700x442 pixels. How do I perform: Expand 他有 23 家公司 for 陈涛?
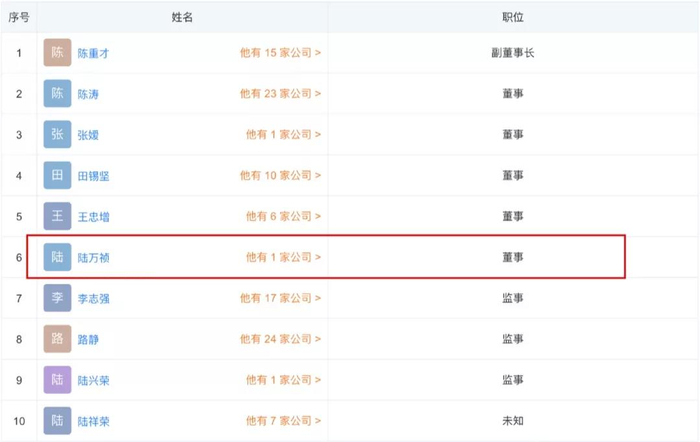[x=280, y=94]
